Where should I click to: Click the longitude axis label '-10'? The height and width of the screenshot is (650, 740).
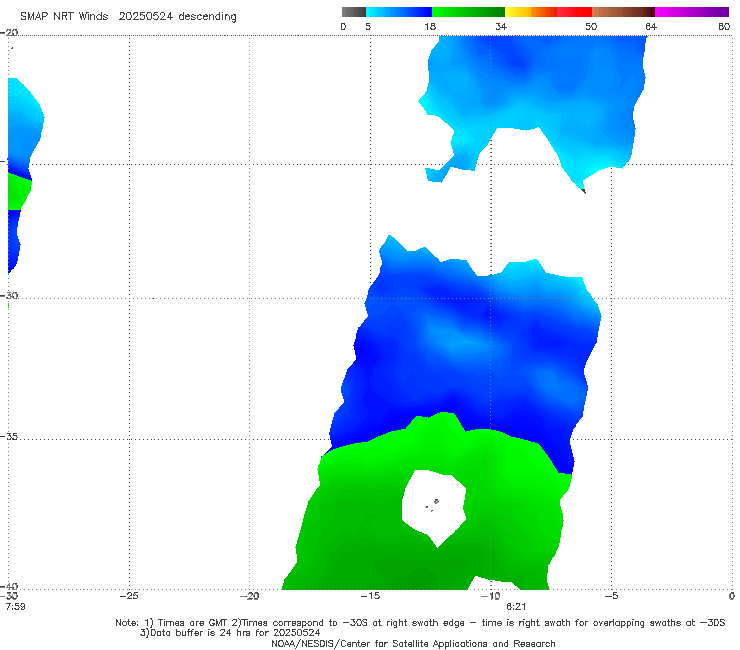[490, 596]
